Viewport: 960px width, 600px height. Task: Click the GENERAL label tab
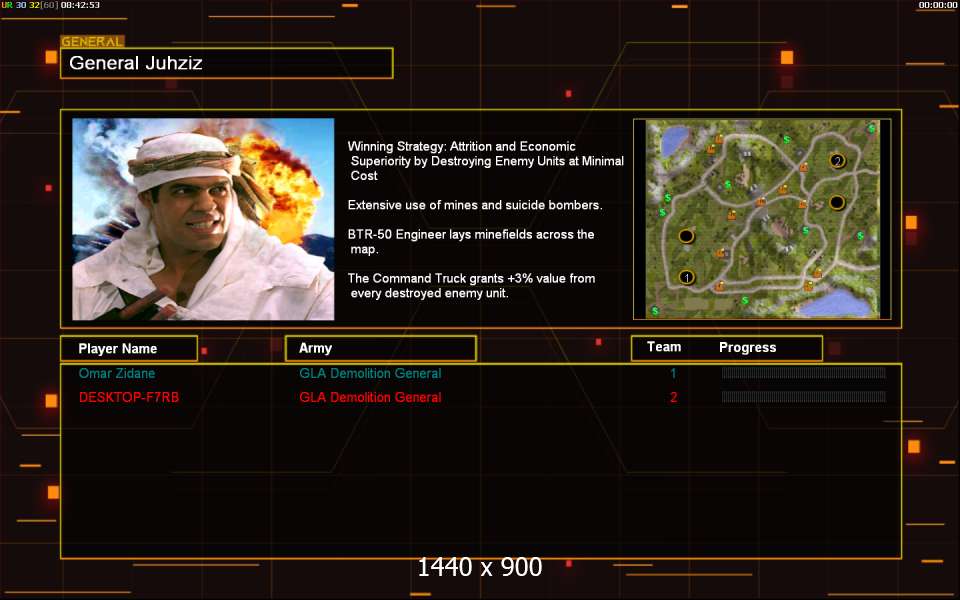click(x=92, y=42)
